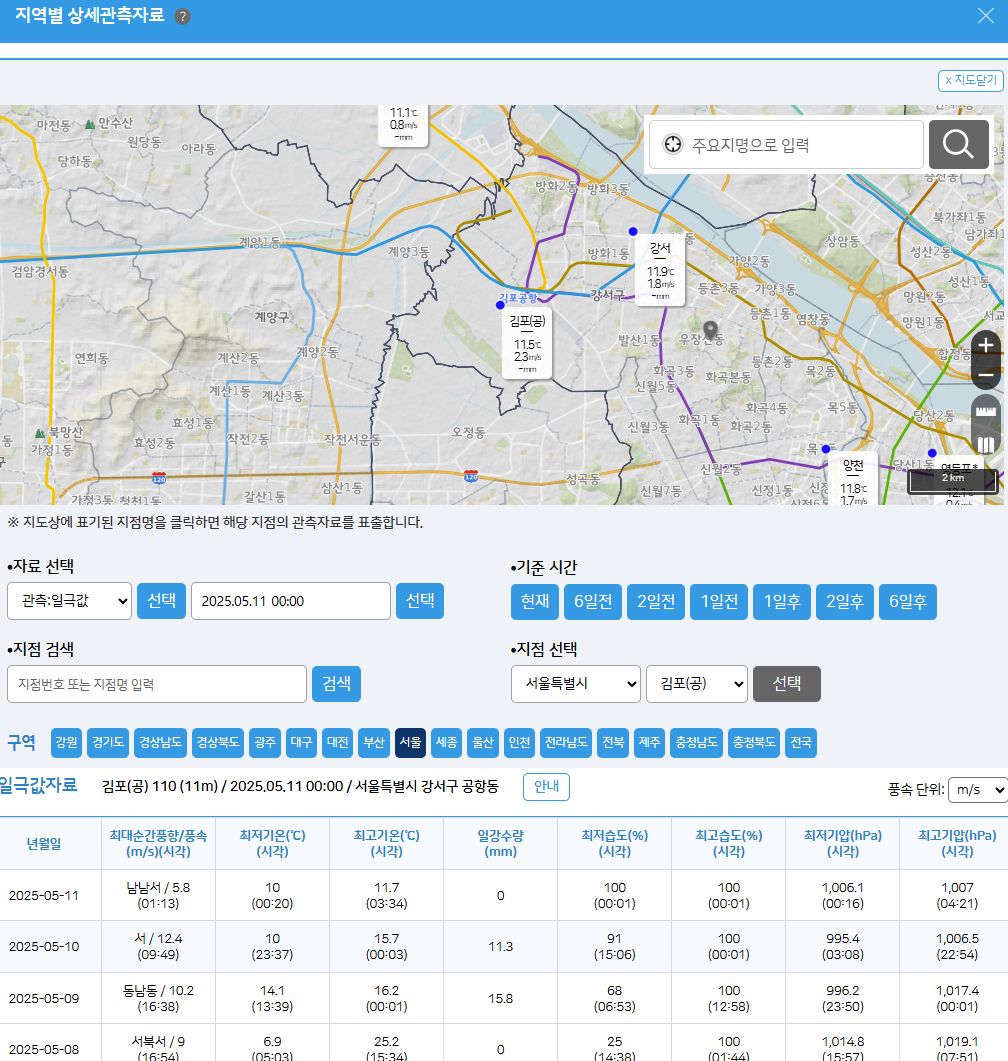Screen dimensions: 1008x1061
Task: Jump to 6일전 reference time
Action: coord(593,602)
